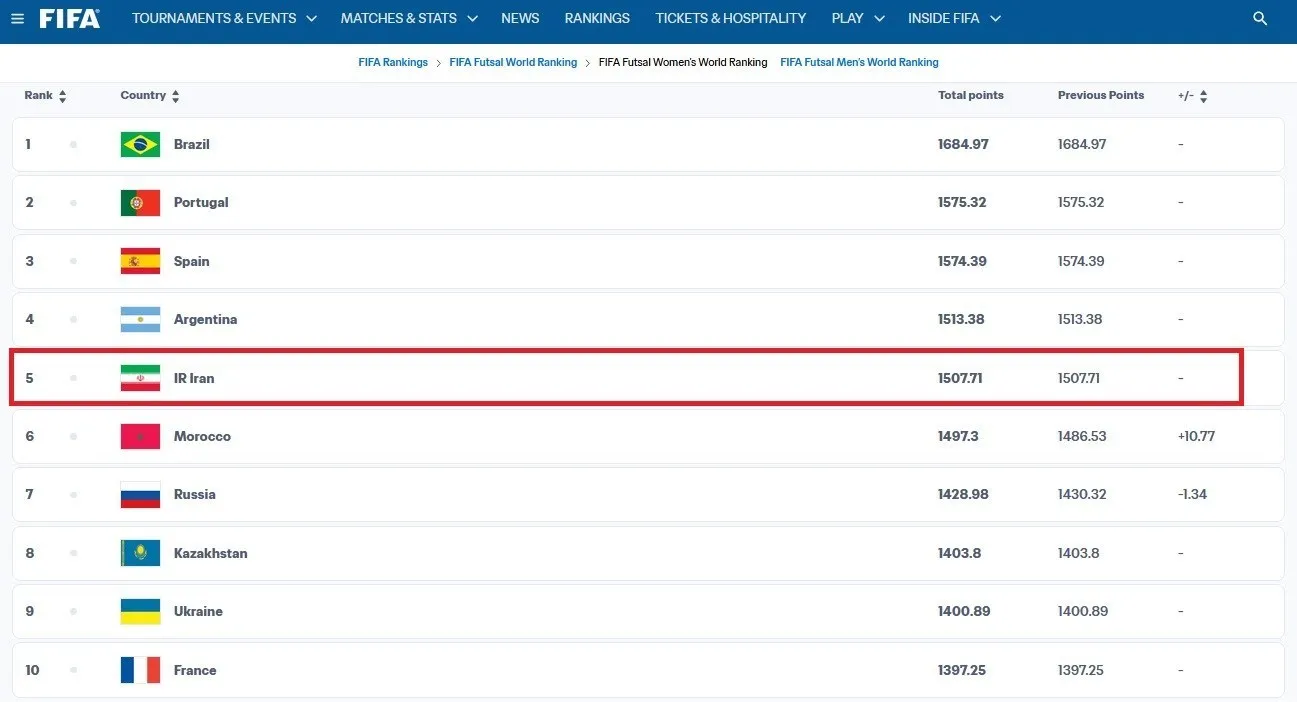1297x702 pixels.
Task: Click the IR Iran flag icon
Action: (140, 378)
